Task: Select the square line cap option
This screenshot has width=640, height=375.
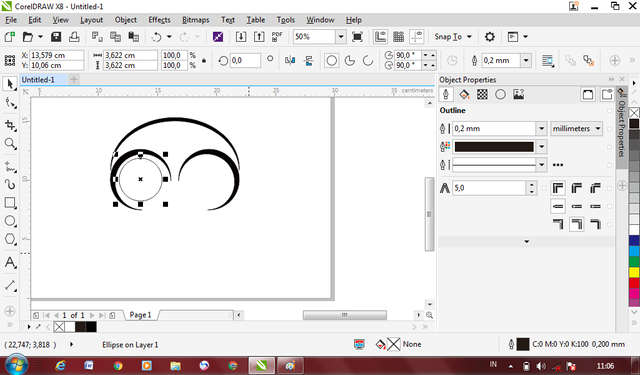Action: (x=558, y=206)
